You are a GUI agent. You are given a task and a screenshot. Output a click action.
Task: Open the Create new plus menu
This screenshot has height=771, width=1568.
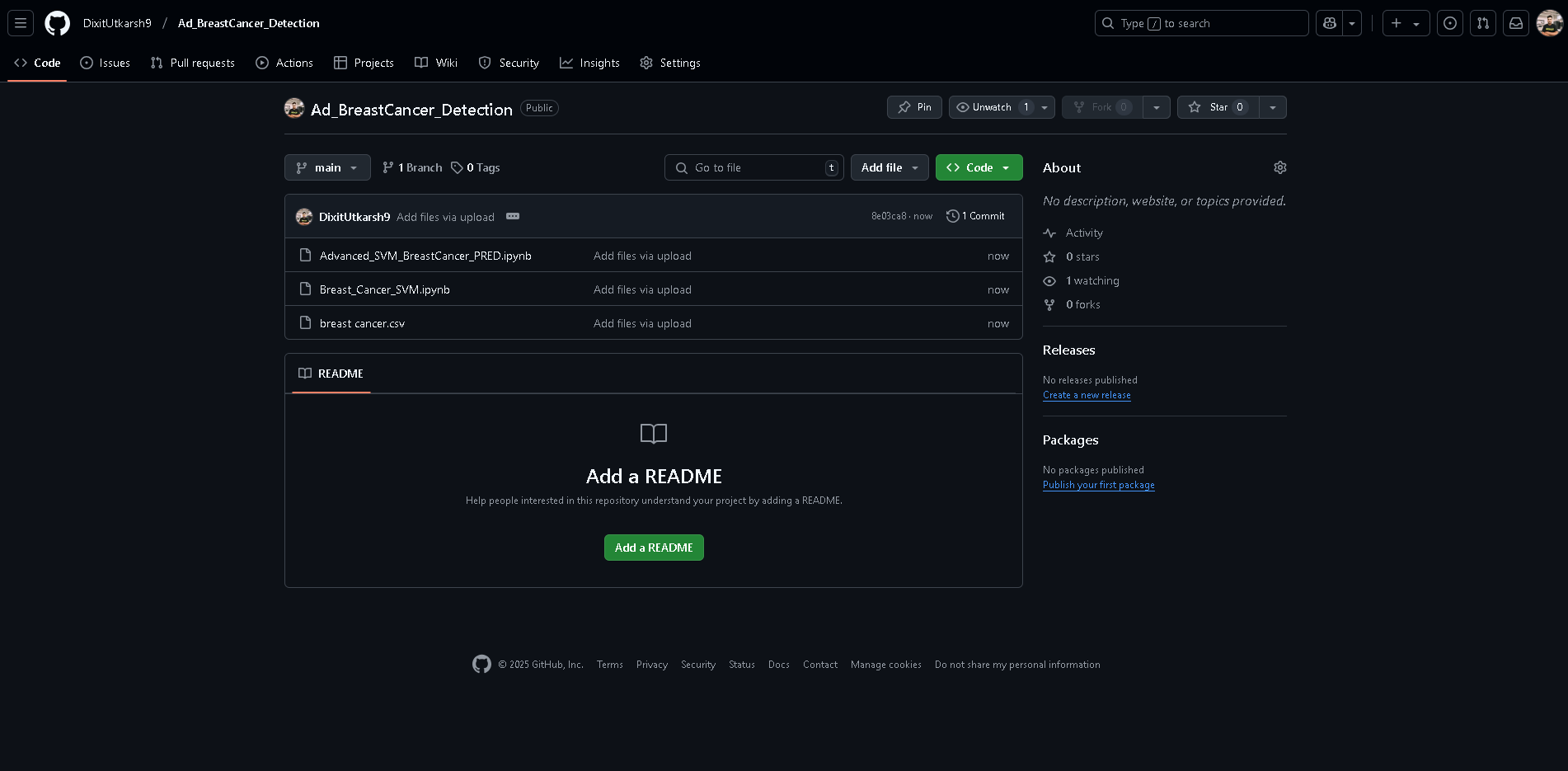pos(1406,23)
